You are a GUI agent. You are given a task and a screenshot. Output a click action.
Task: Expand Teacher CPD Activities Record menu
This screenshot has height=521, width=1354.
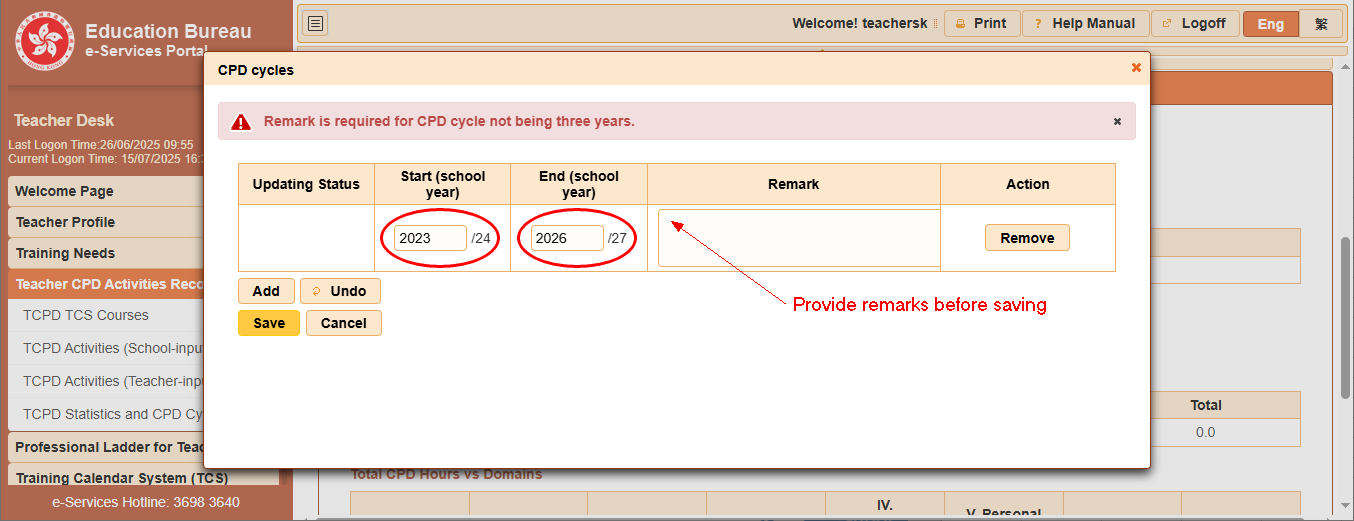pyautogui.click(x=106, y=284)
